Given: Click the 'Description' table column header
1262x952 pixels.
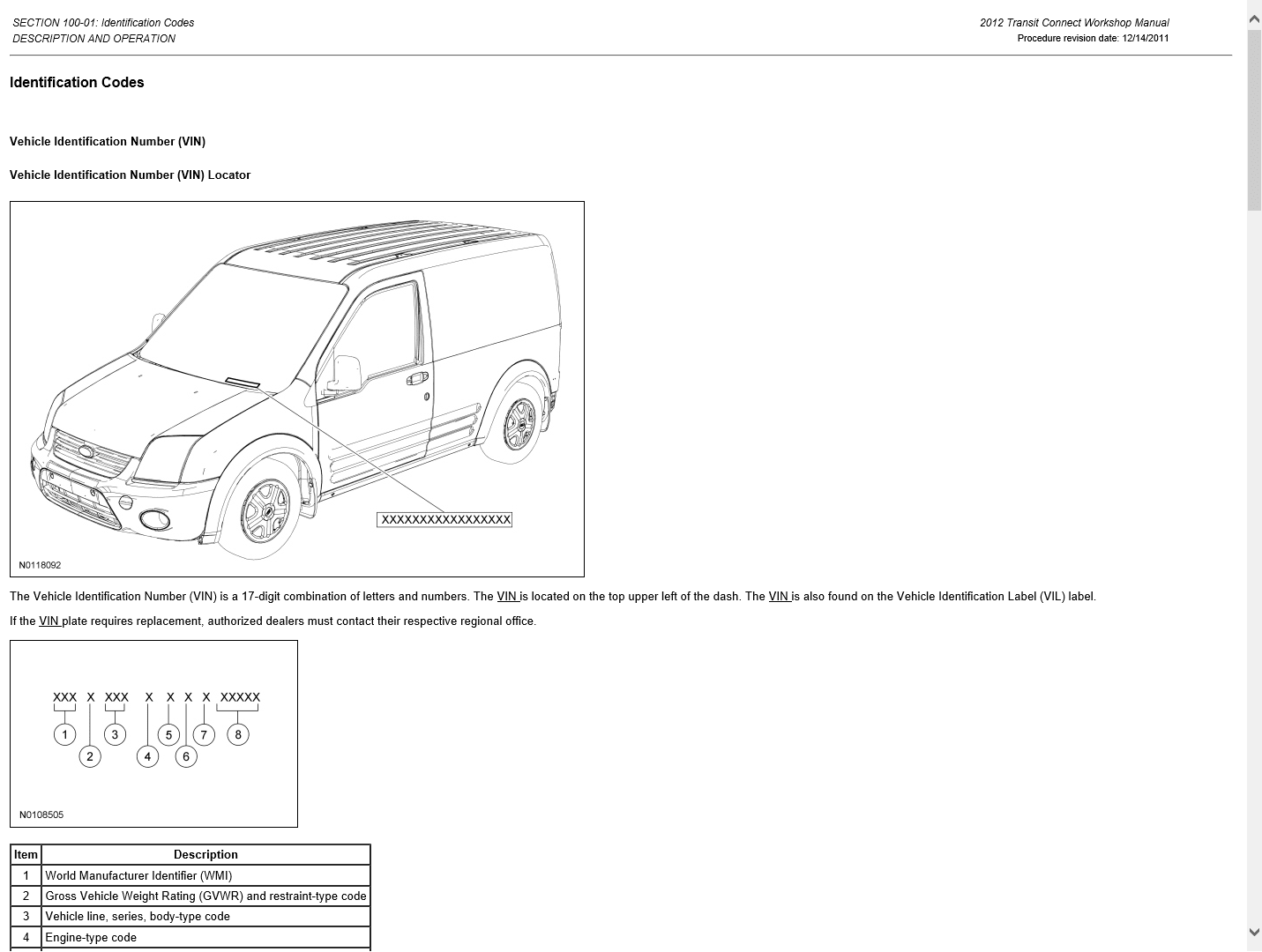Looking at the screenshot, I should pos(205,855).
